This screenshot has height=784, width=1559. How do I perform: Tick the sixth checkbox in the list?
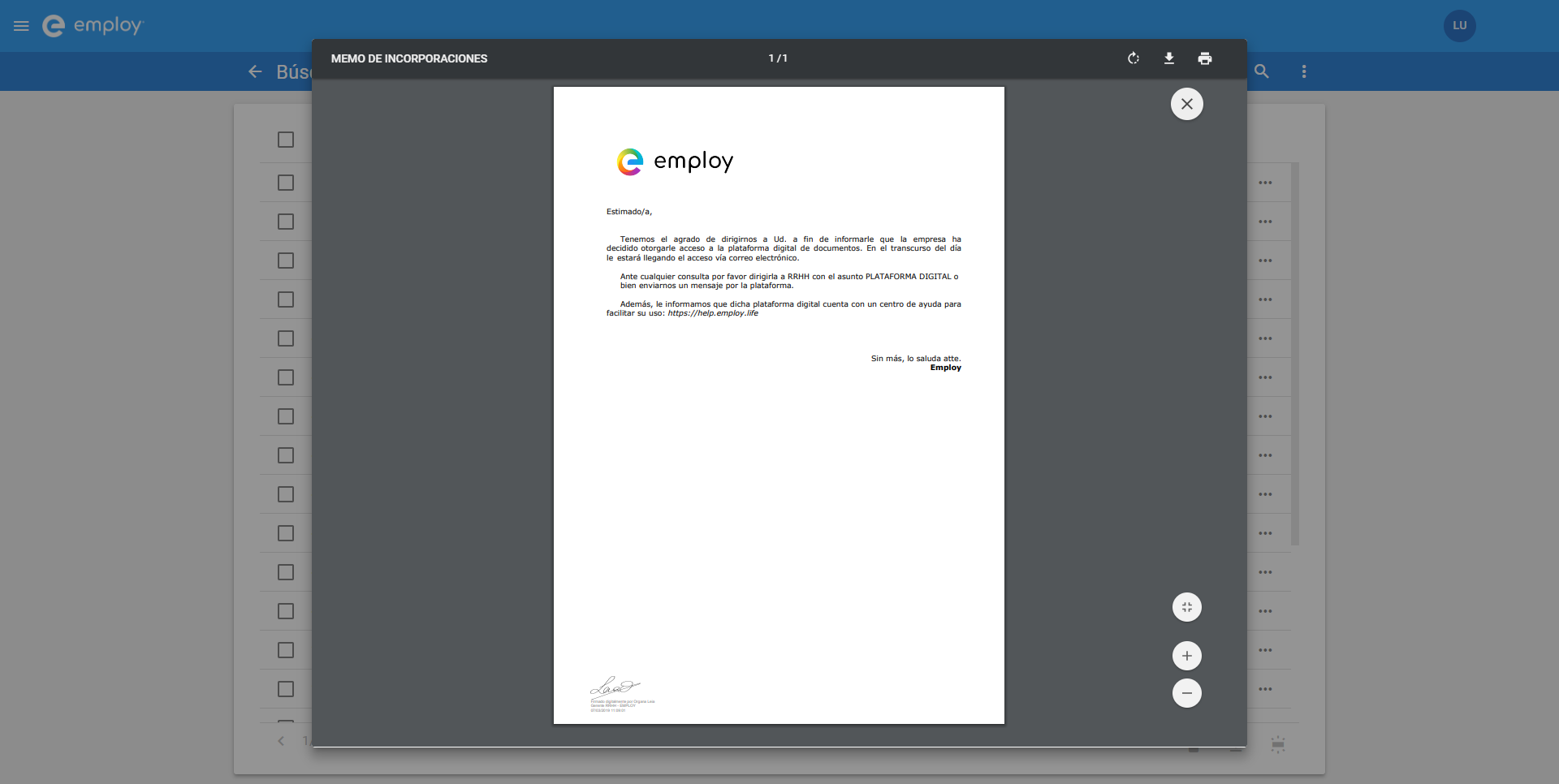tap(286, 338)
